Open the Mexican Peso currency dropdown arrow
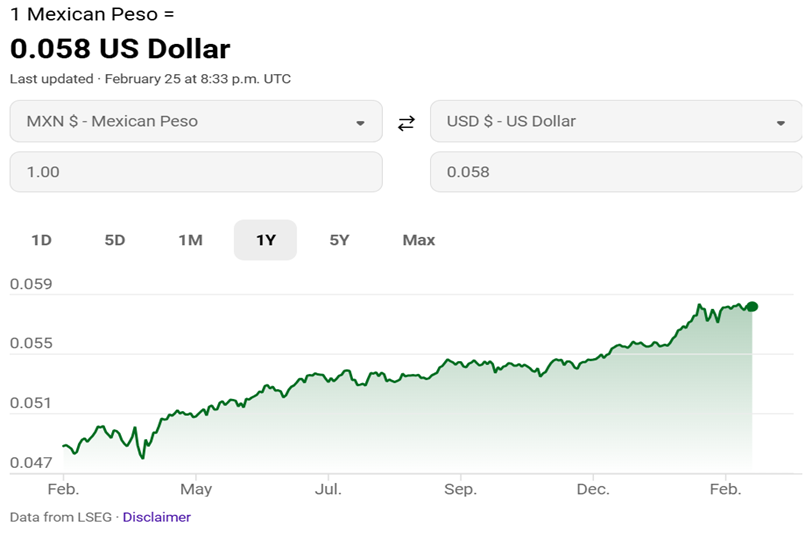 360,123
